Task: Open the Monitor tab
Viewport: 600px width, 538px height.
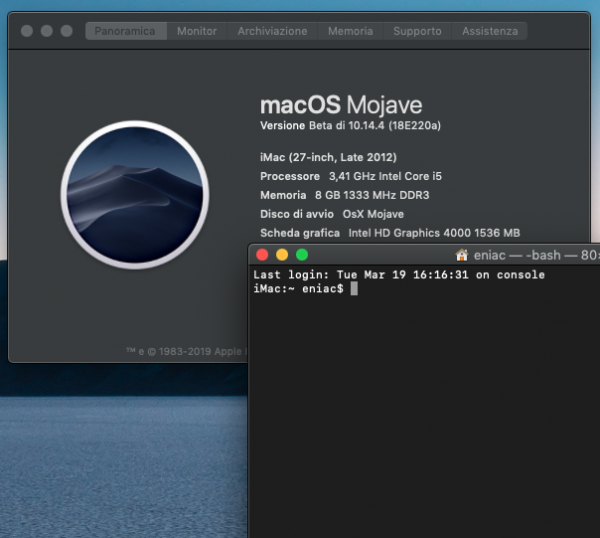Action: (197, 31)
